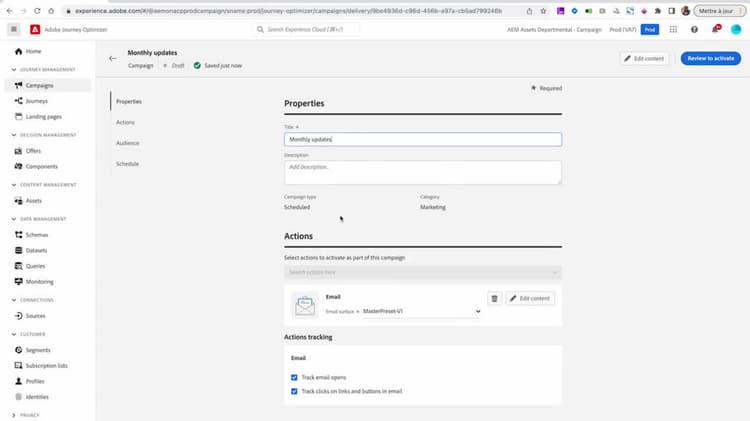The width and height of the screenshot is (750, 421).
Task: Click the Email action envelope thumbnail
Action: click(x=305, y=306)
